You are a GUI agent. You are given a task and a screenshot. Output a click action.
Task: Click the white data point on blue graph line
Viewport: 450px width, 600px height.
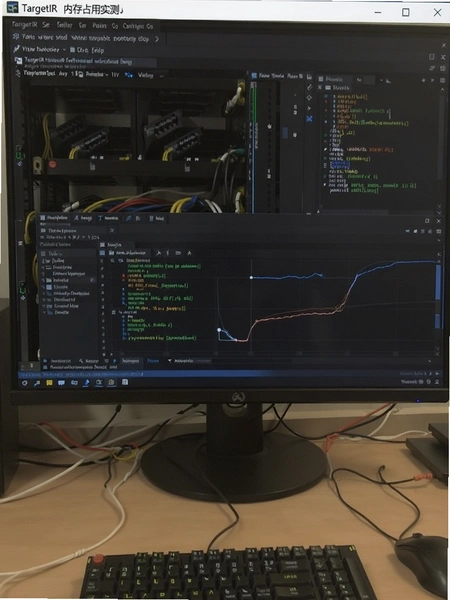click(x=251, y=277)
